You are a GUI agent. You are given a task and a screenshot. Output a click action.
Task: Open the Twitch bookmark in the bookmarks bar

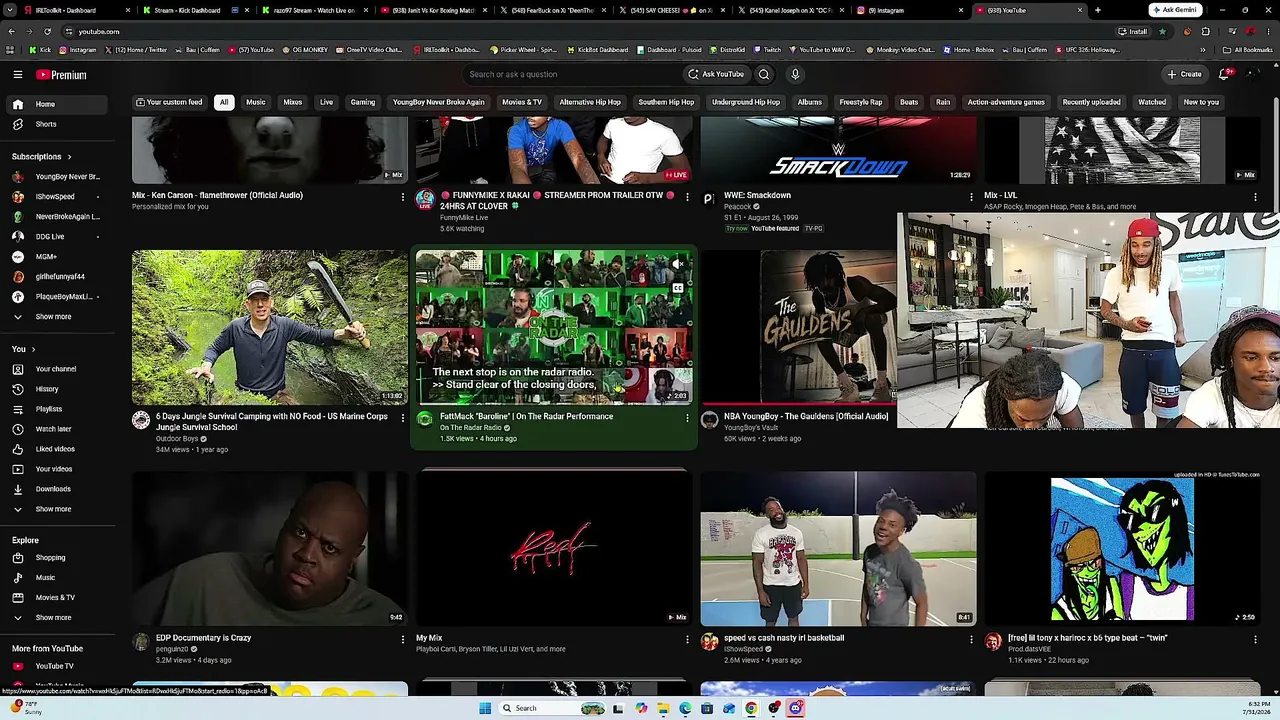[767, 49]
